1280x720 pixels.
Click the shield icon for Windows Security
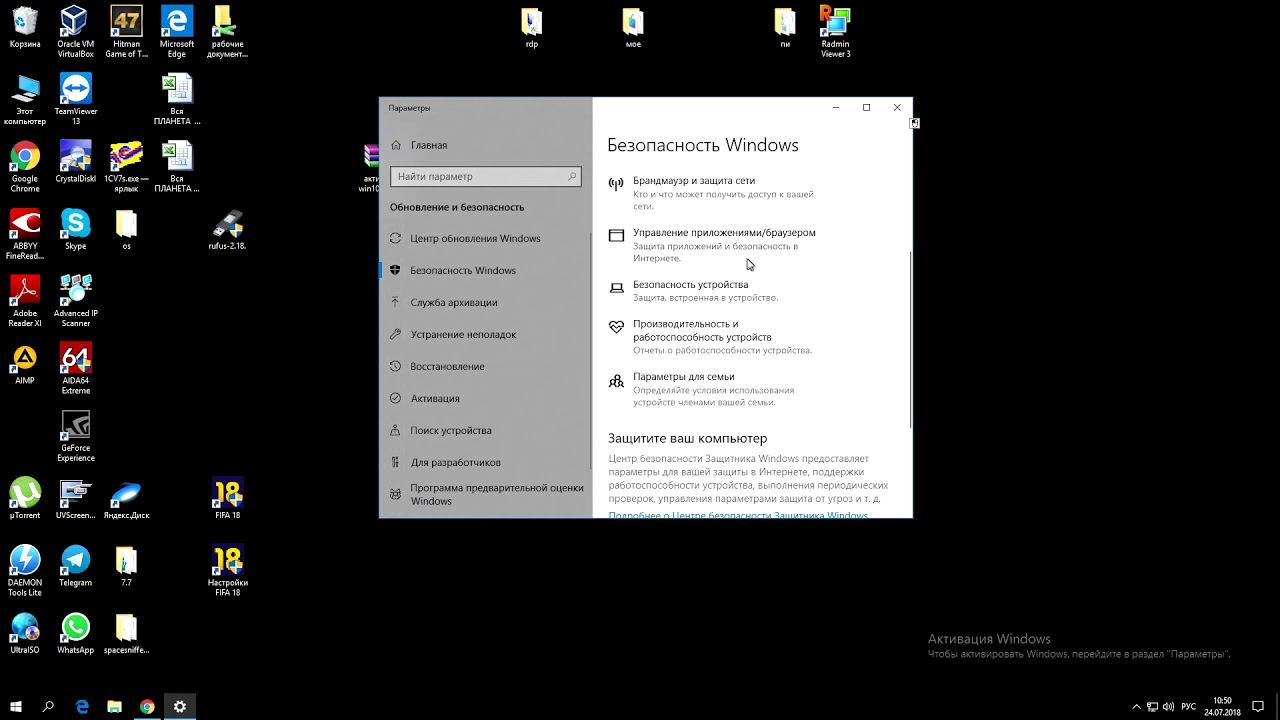[396, 270]
